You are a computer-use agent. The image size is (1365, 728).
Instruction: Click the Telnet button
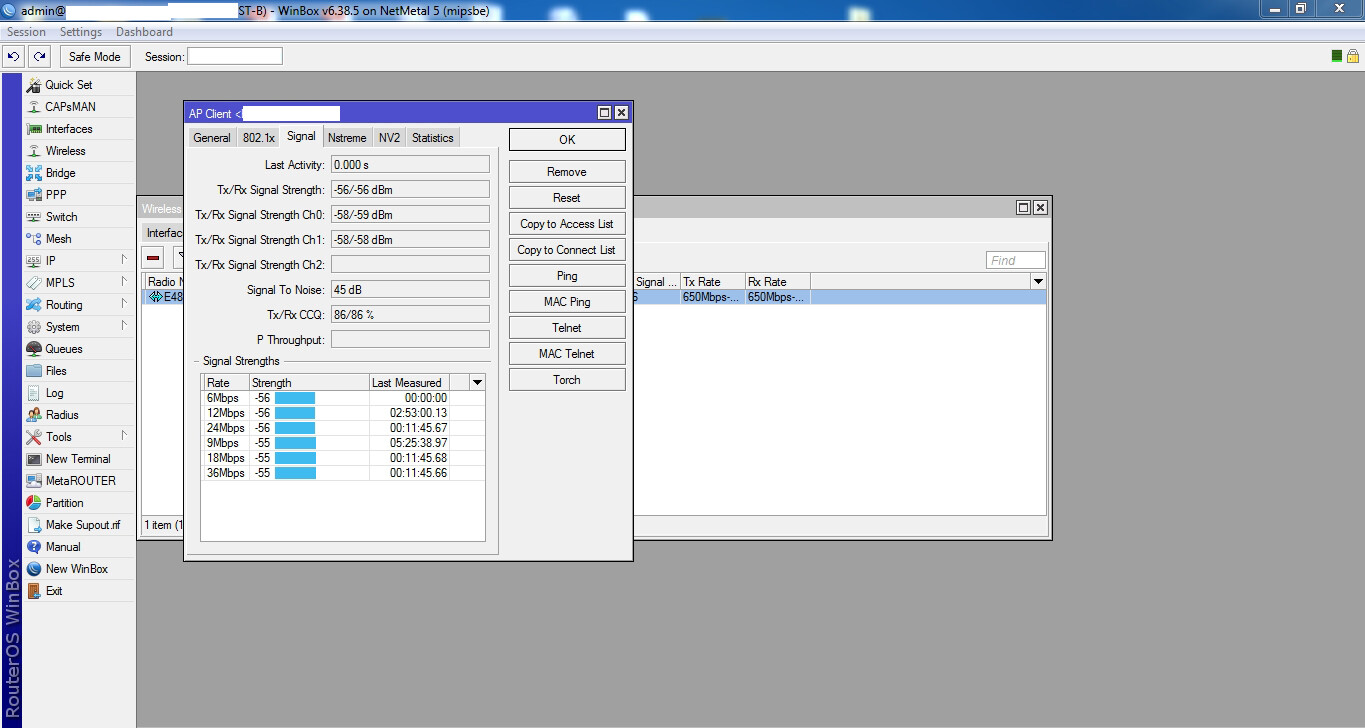[567, 328]
